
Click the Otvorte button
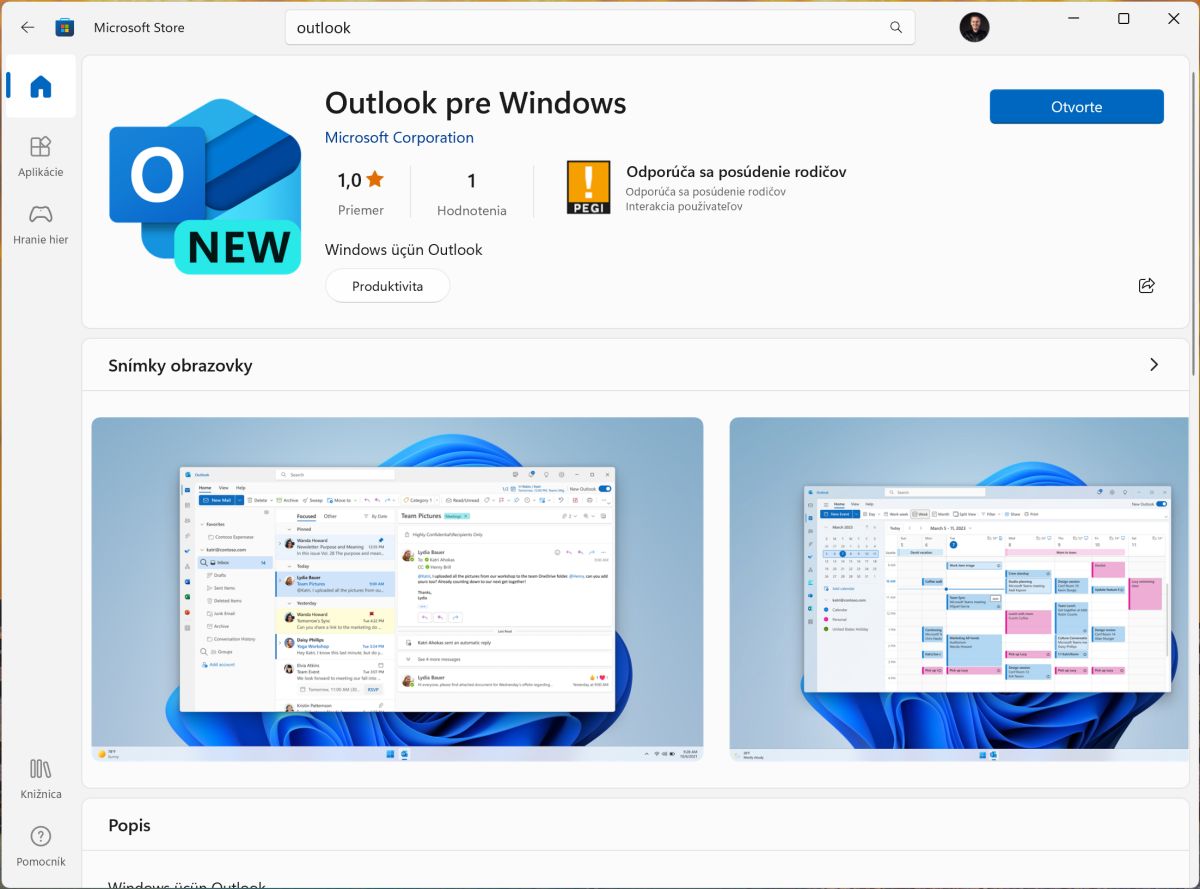tap(1076, 107)
